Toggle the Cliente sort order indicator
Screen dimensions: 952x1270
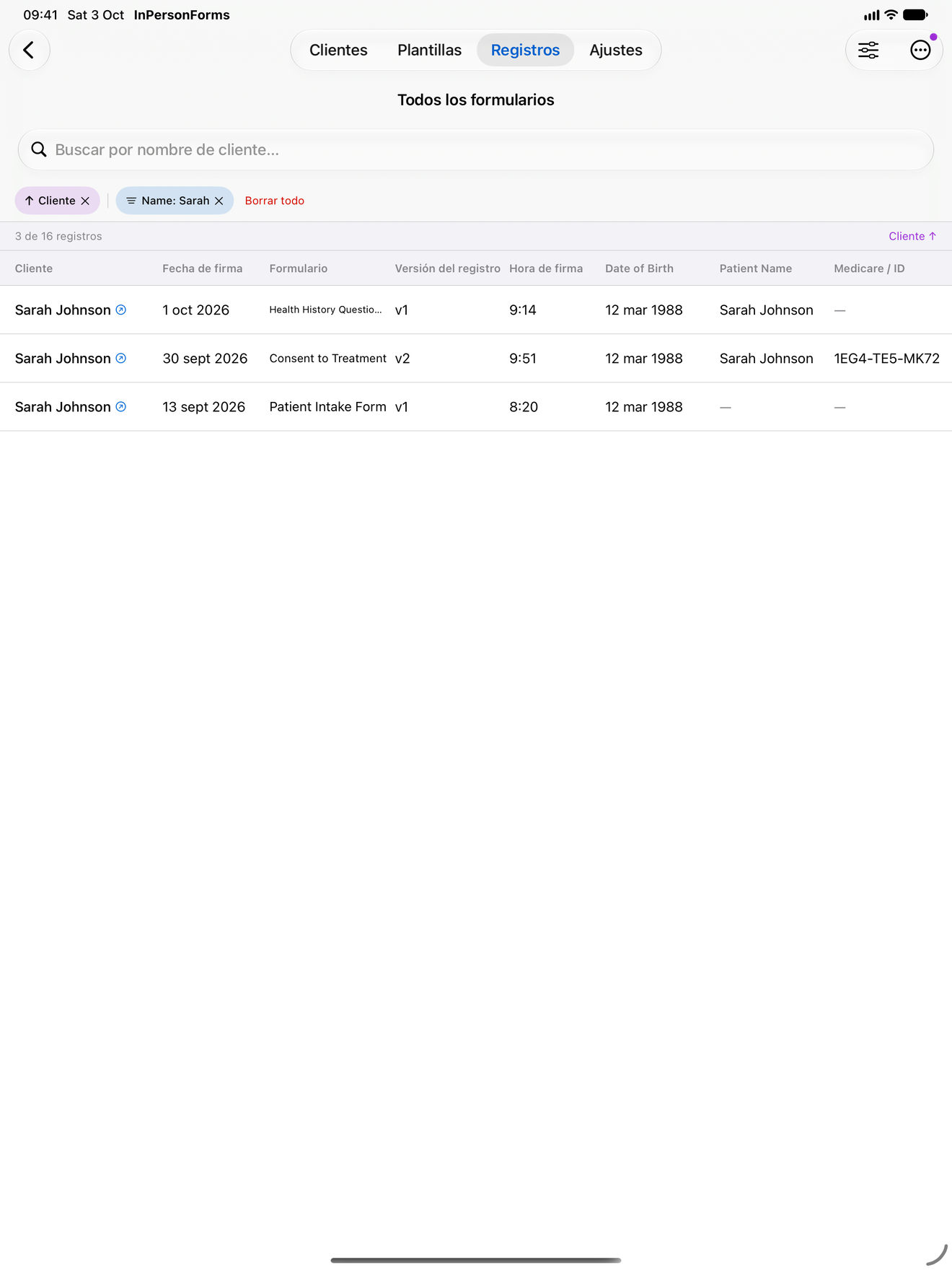click(912, 236)
